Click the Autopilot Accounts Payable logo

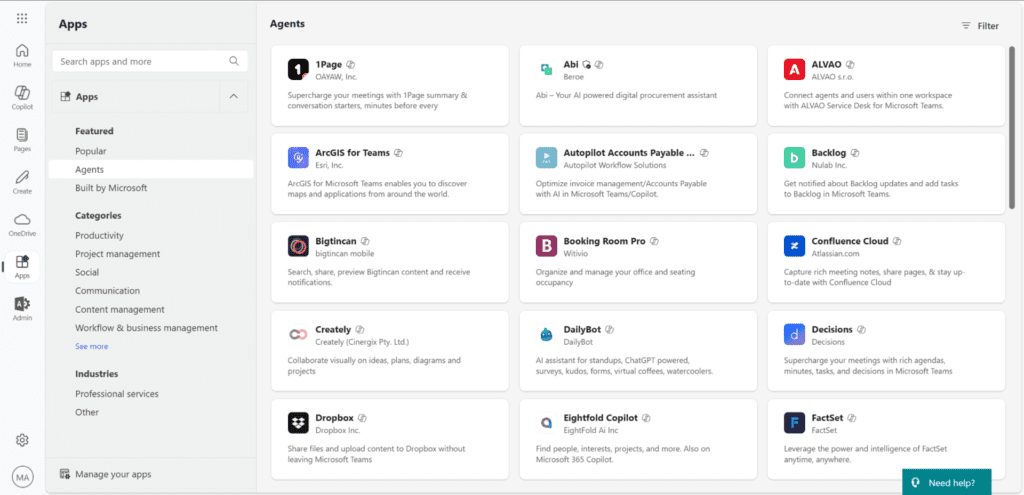coord(546,157)
